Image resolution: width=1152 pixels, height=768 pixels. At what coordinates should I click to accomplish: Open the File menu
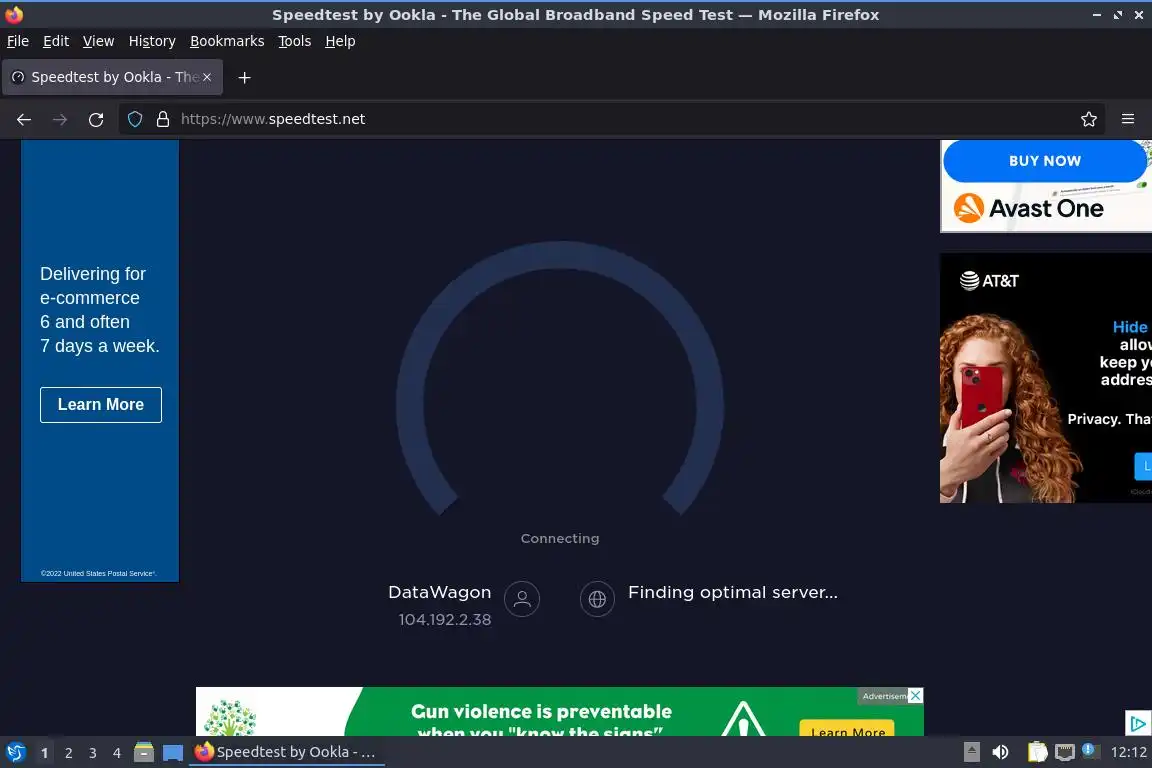coord(18,41)
